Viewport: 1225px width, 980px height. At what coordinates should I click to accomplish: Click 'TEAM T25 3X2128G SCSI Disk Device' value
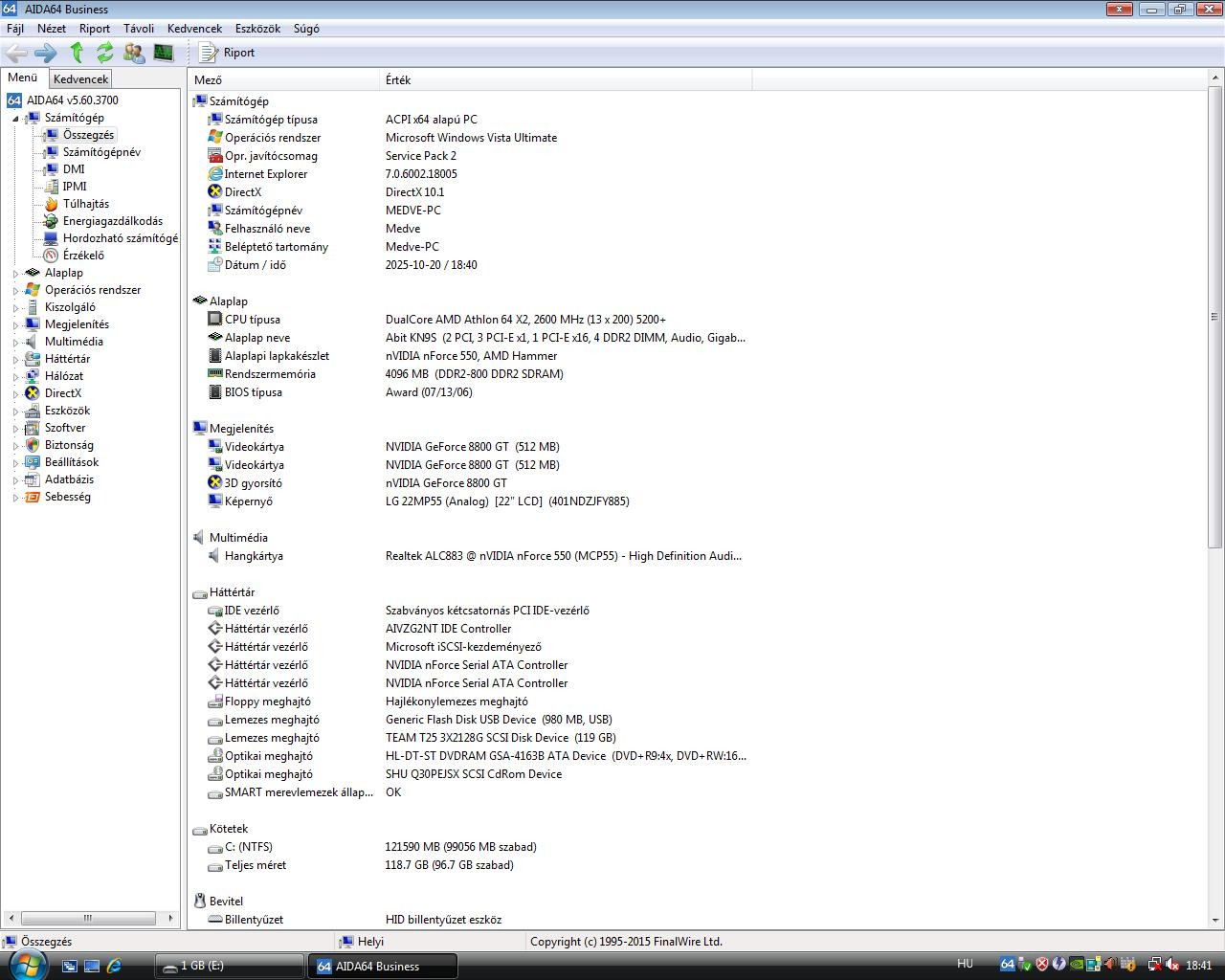point(501,738)
